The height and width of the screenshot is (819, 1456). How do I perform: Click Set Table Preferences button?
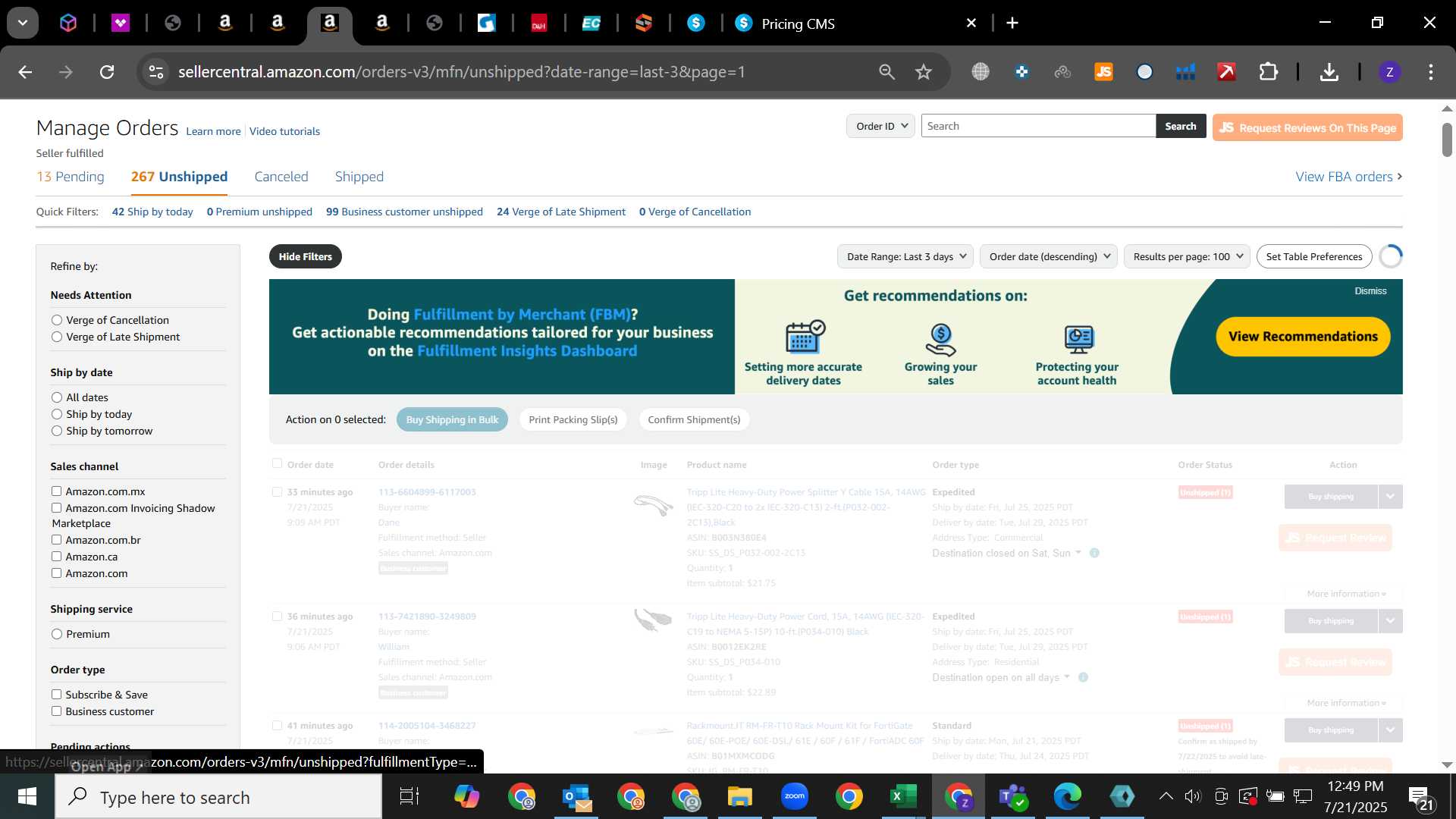pos(1313,256)
